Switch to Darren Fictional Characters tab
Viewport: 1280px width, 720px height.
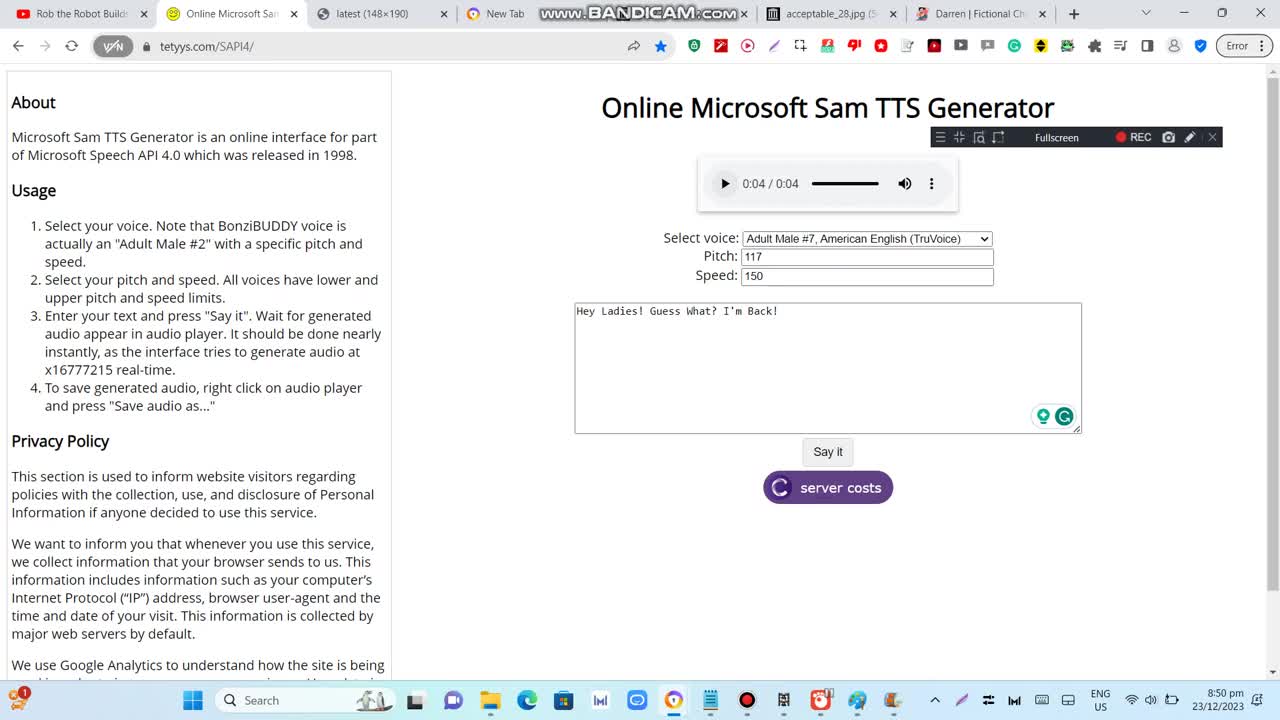[x=981, y=14]
